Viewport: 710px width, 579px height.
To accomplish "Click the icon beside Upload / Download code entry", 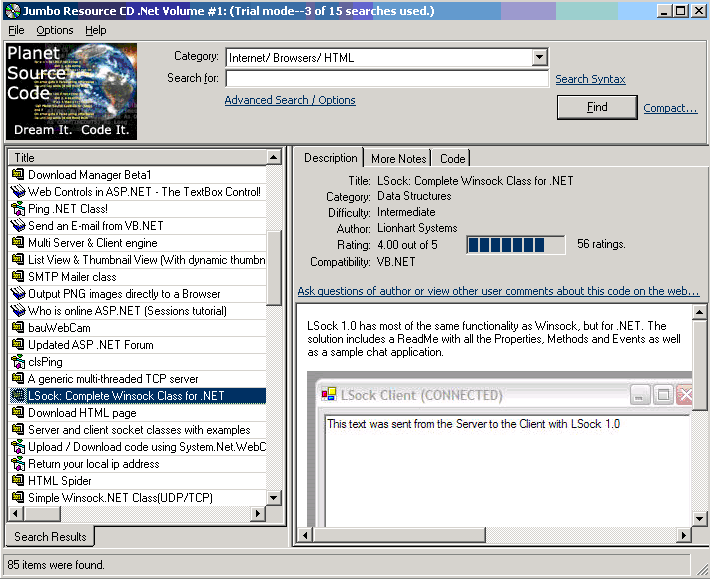I will pos(18,447).
